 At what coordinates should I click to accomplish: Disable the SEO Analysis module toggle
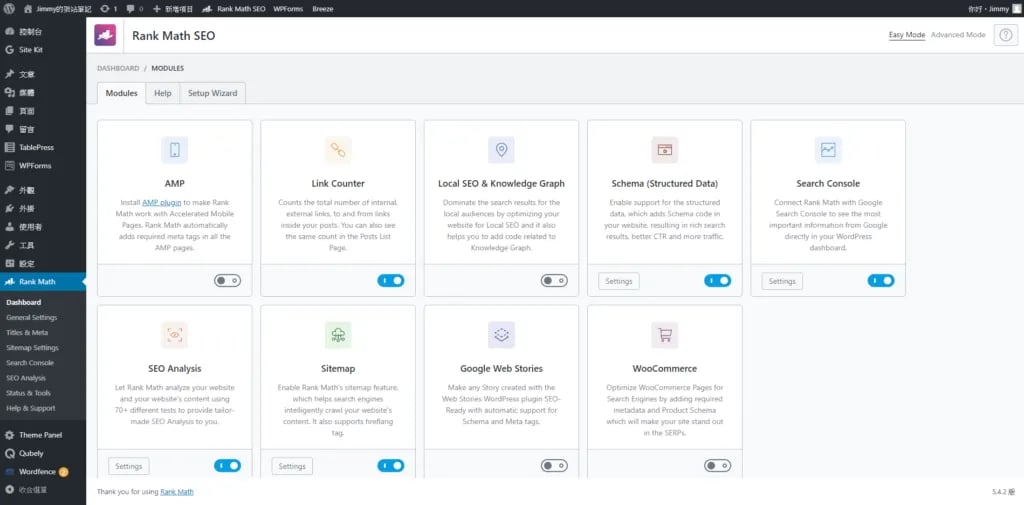pos(227,466)
